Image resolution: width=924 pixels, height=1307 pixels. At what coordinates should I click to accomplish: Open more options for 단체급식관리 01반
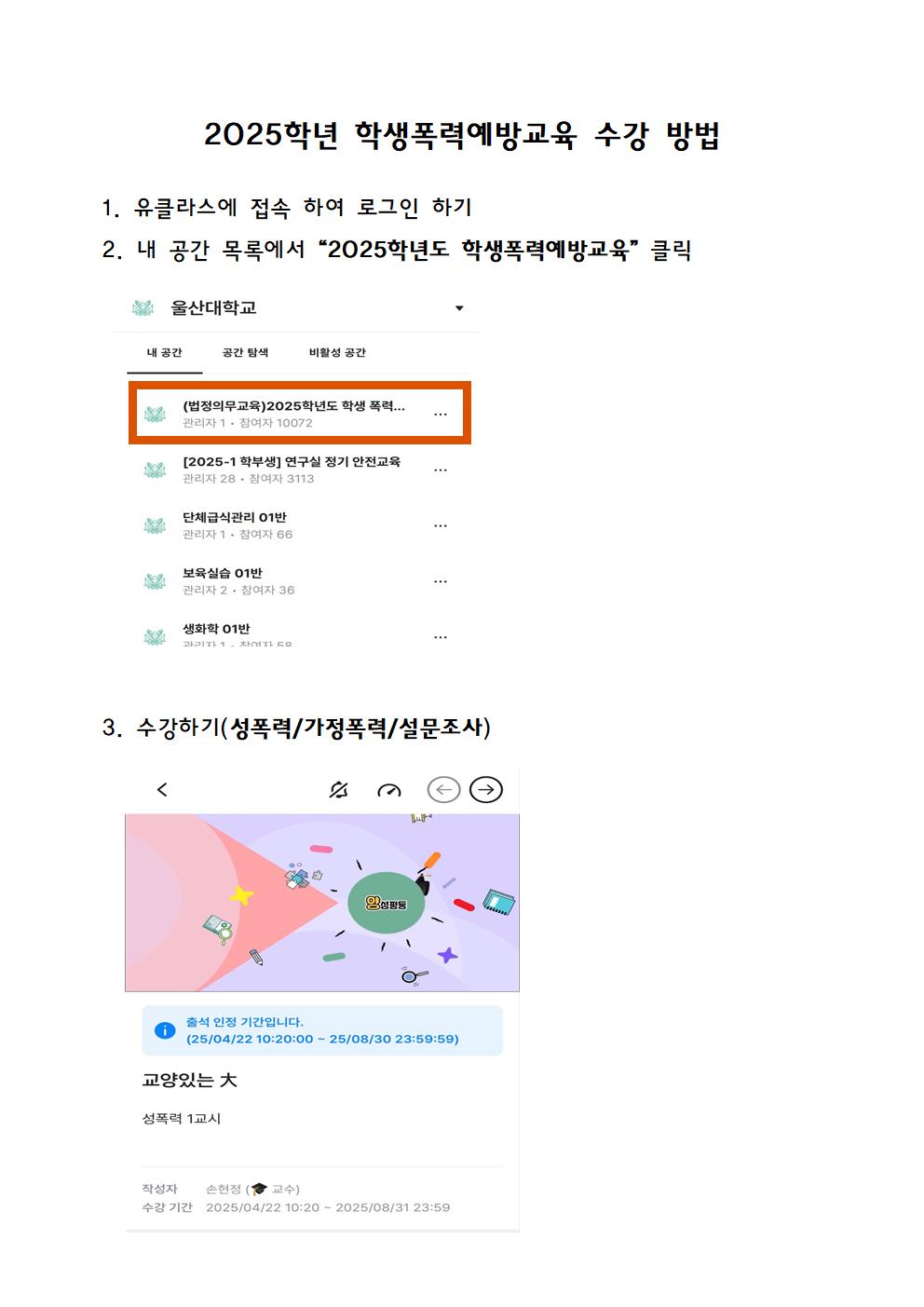441,525
